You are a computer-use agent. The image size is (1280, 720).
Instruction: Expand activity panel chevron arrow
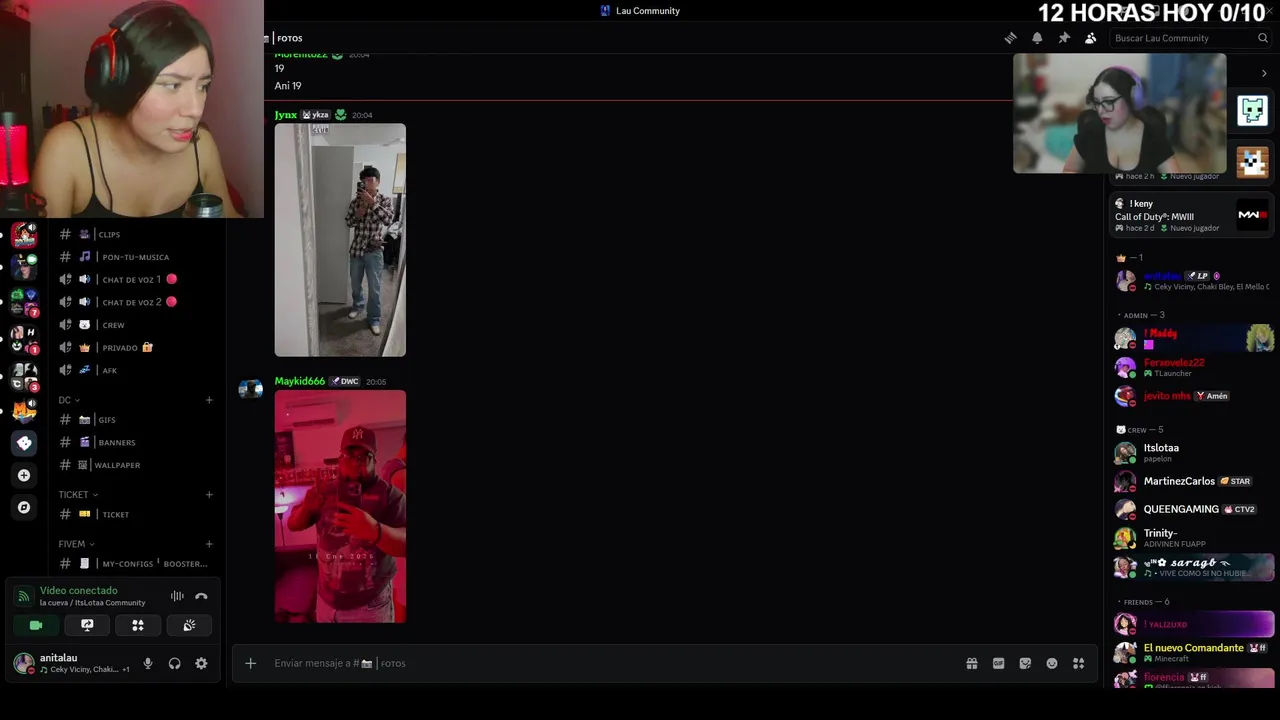[x=1264, y=73]
